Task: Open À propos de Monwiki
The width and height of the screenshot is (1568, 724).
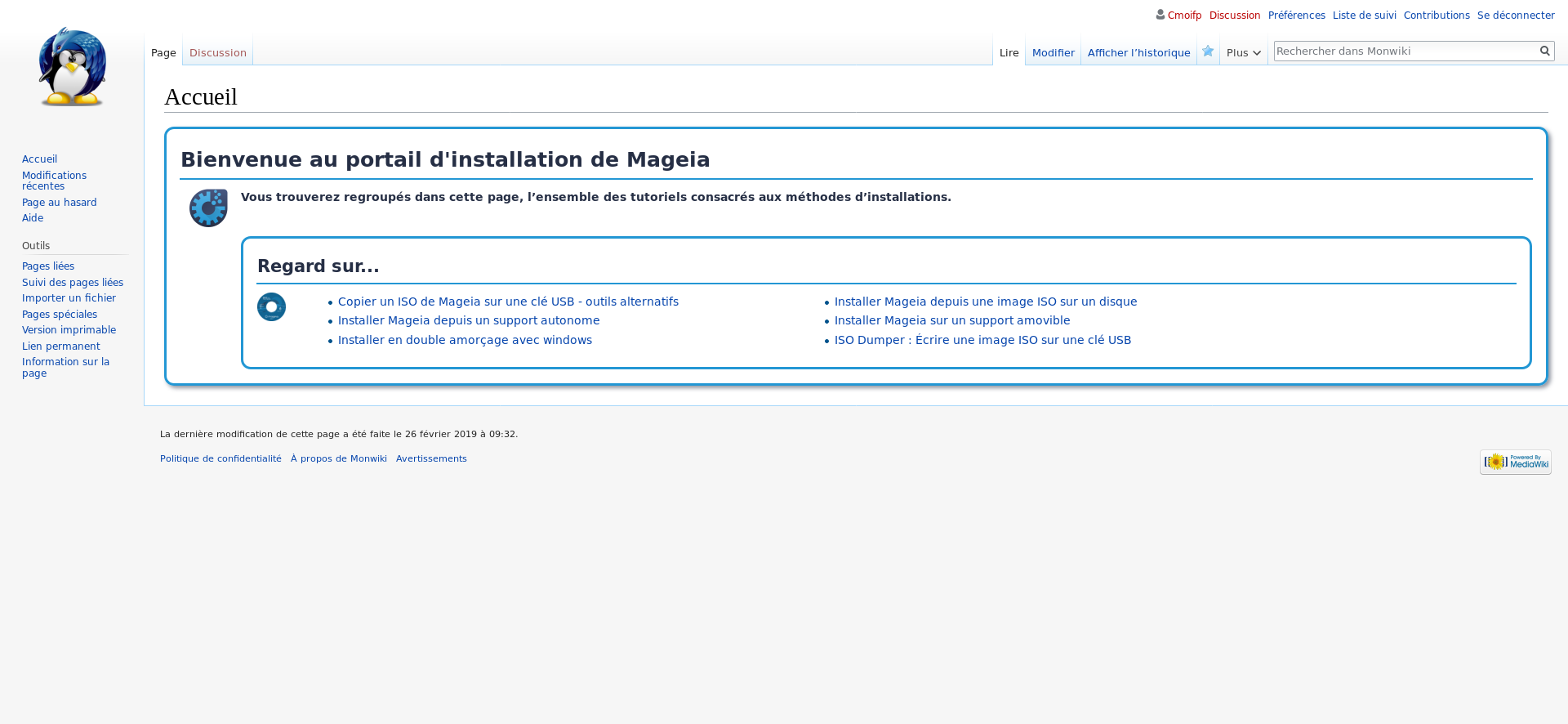Action: point(339,459)
